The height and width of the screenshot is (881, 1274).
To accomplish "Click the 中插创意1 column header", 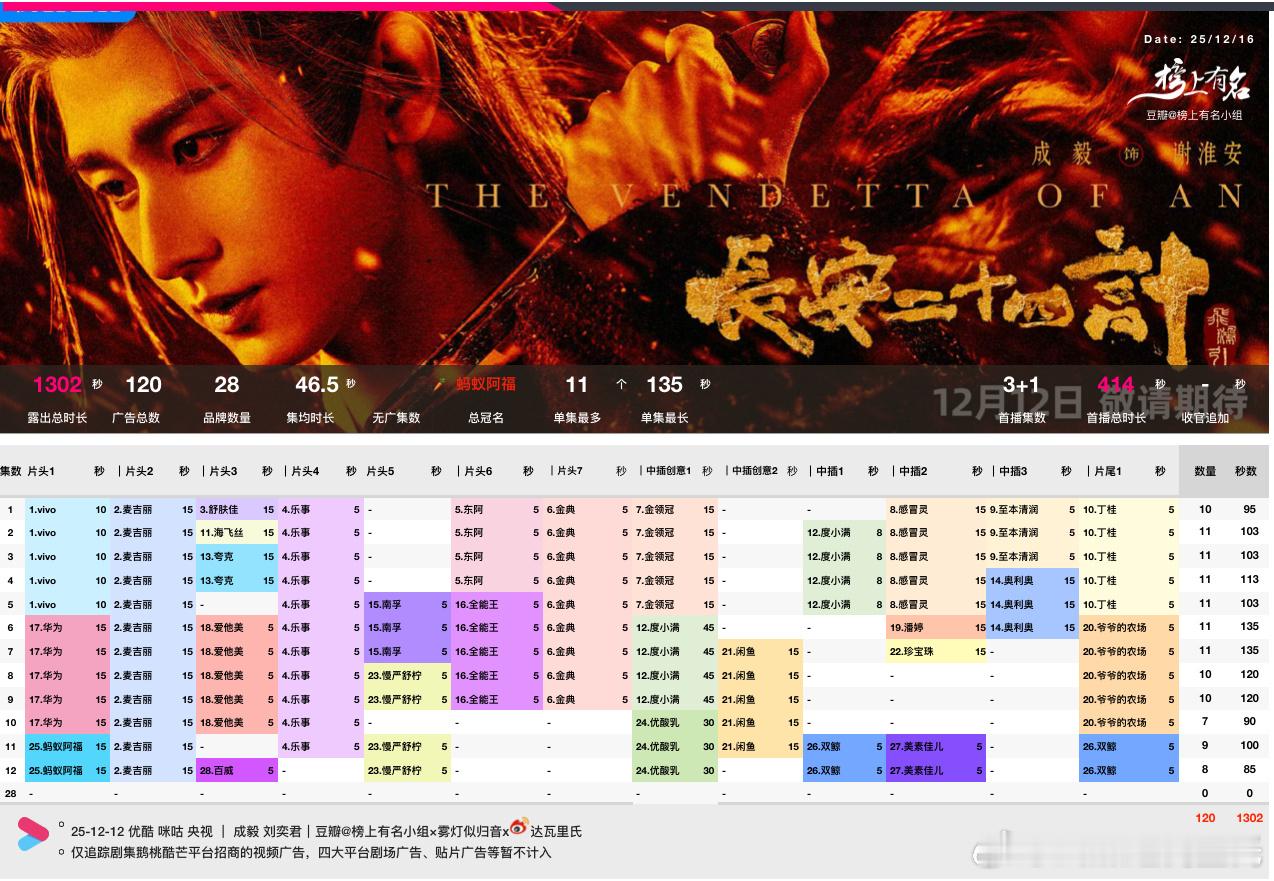I will [668, 471].
